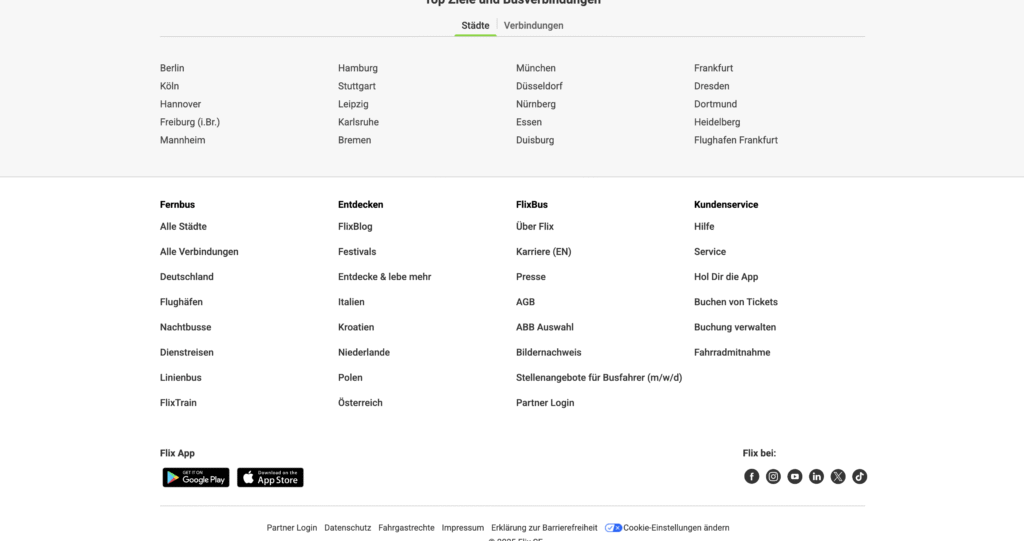This screenshot has height=541, width=1024.
Task: Open the X (Twitter) icon
Action: [x=838, y=477]
